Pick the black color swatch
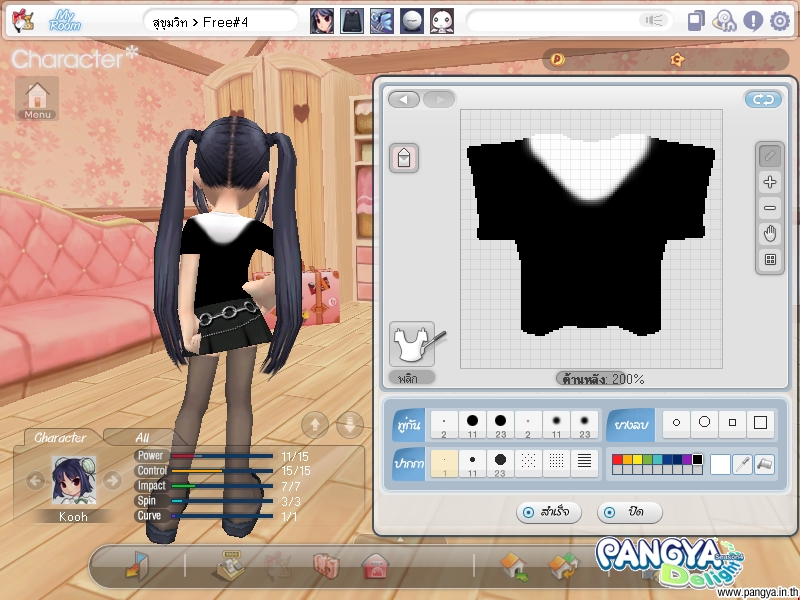This screenshot has width=800, height=600. pos(697,459)
